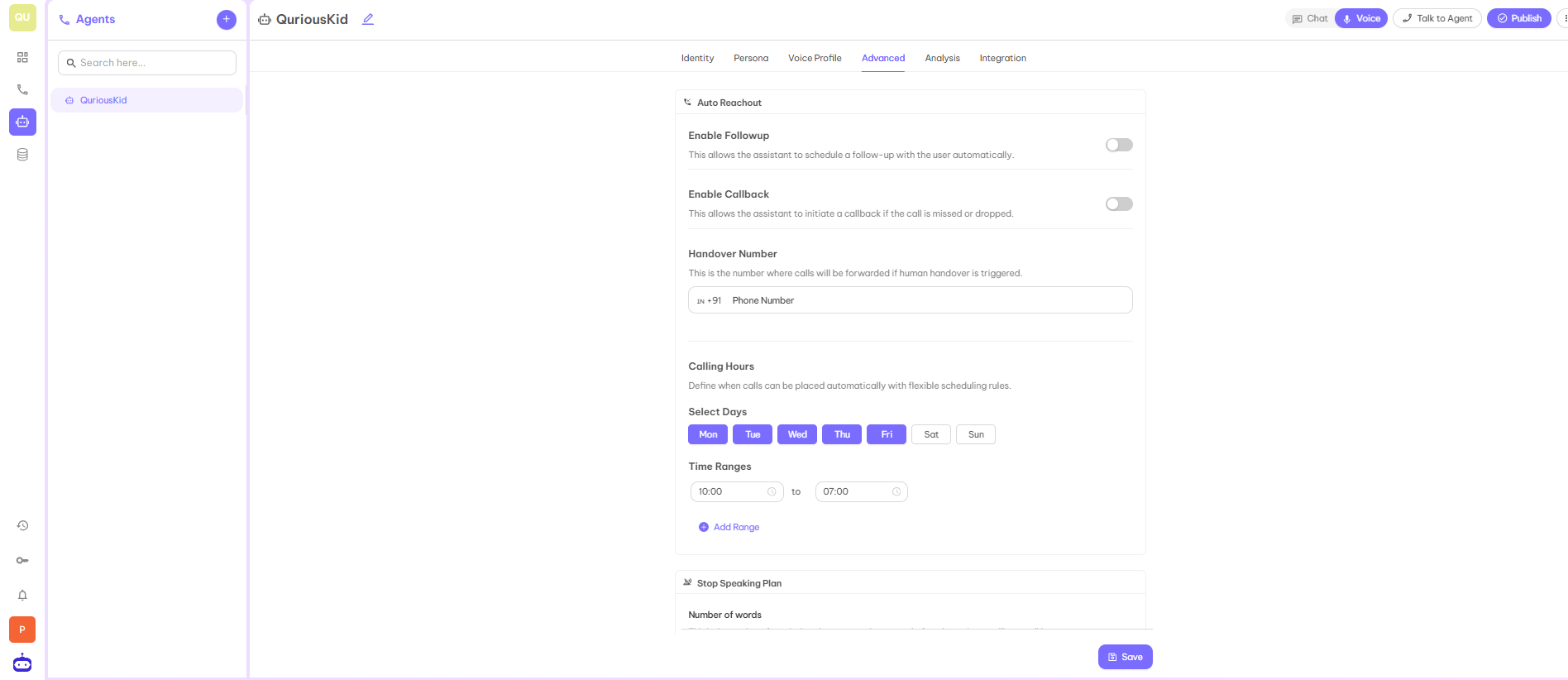Open the API key icon in sidebar
Viewport: 1568px width, 680px height.
[x=22, y=560]
